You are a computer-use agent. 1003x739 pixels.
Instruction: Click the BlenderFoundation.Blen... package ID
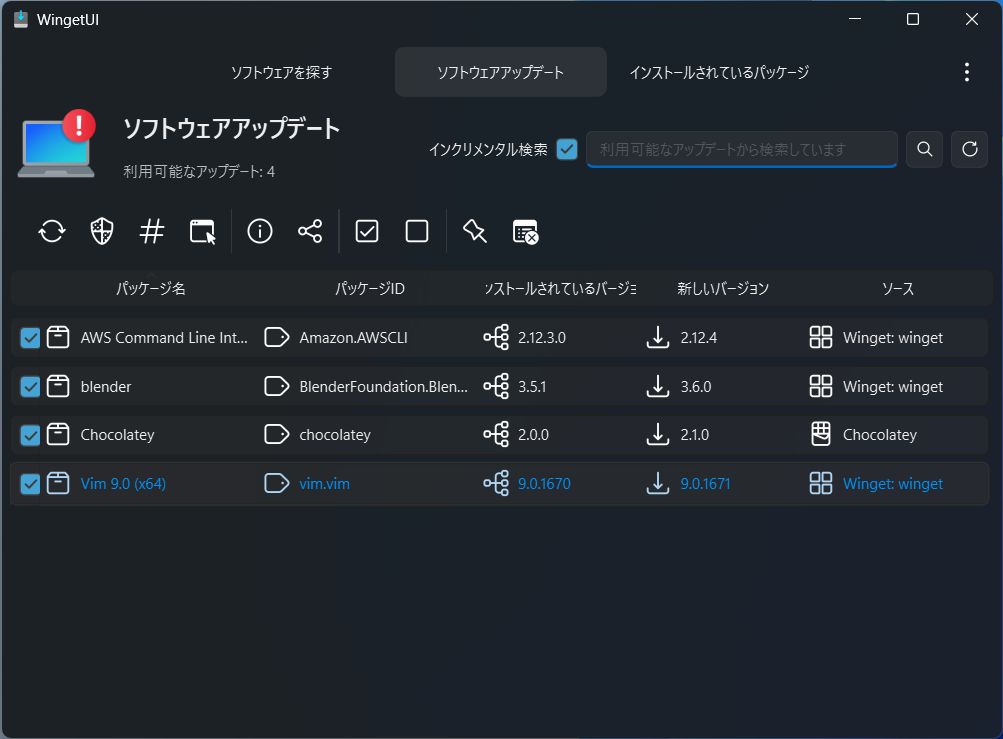pos(383,386)
